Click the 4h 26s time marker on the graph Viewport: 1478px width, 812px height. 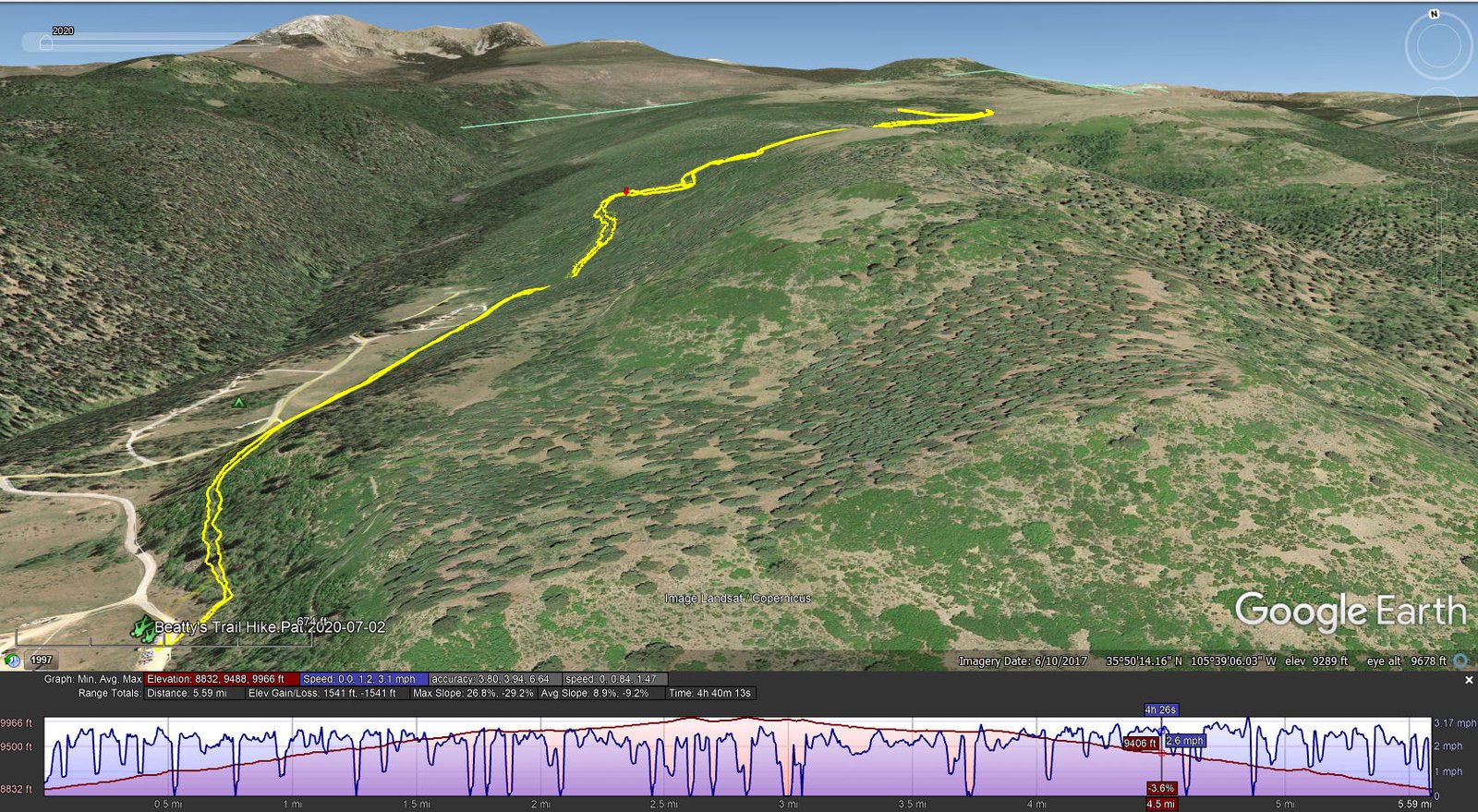1161,709
